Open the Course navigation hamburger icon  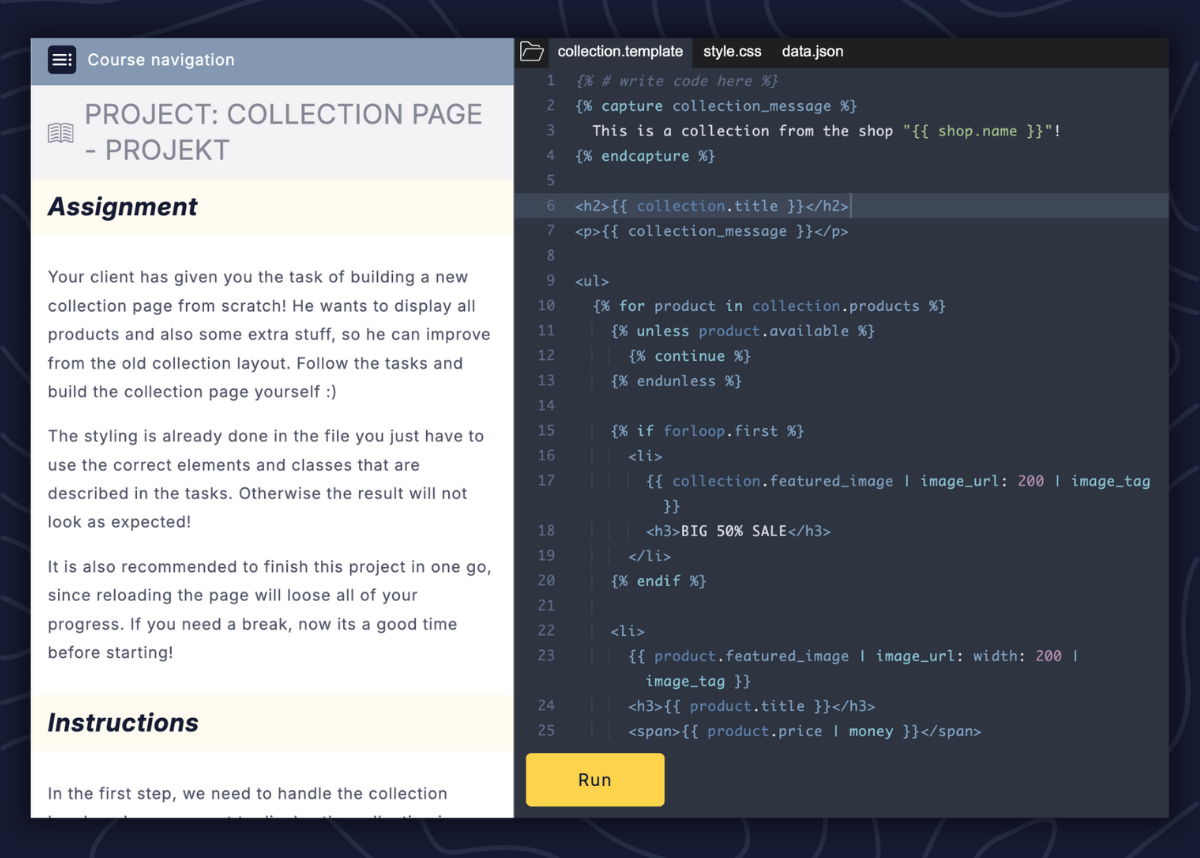pos(62,60)
